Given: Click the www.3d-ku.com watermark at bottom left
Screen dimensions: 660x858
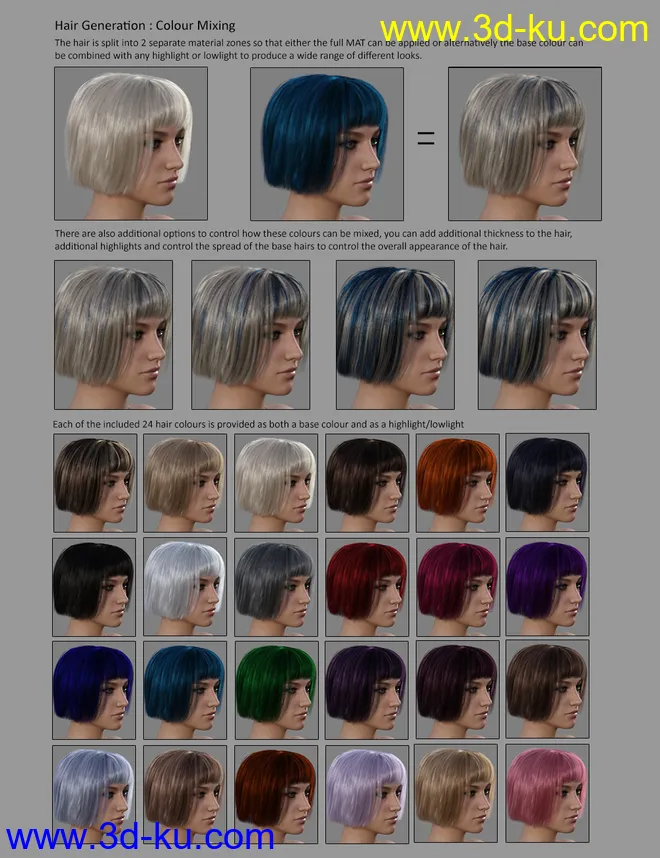Looking at the screenshot, I should tap(138, 835).
